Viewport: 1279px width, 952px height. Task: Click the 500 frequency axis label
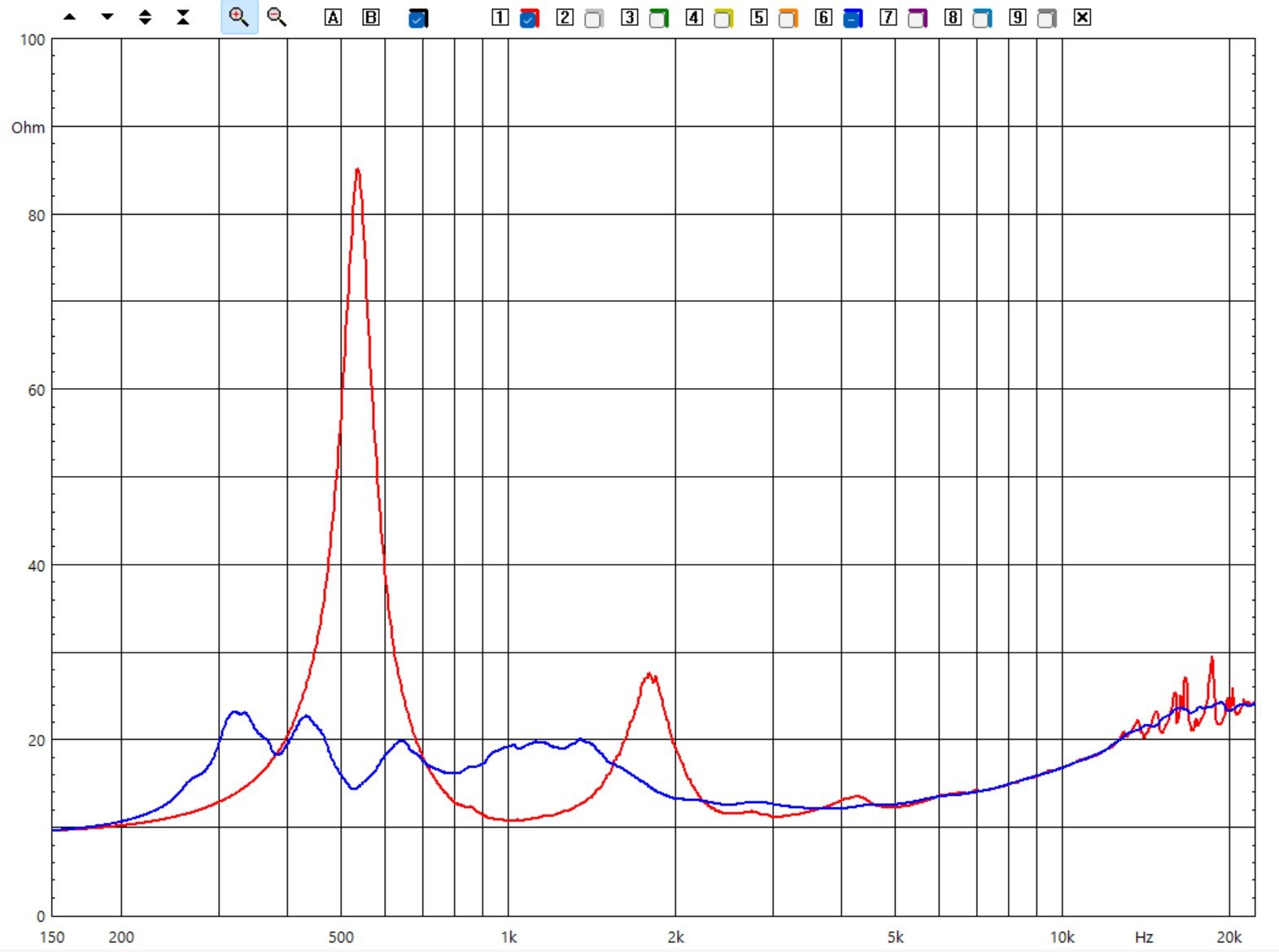click(x=341, y=937)
